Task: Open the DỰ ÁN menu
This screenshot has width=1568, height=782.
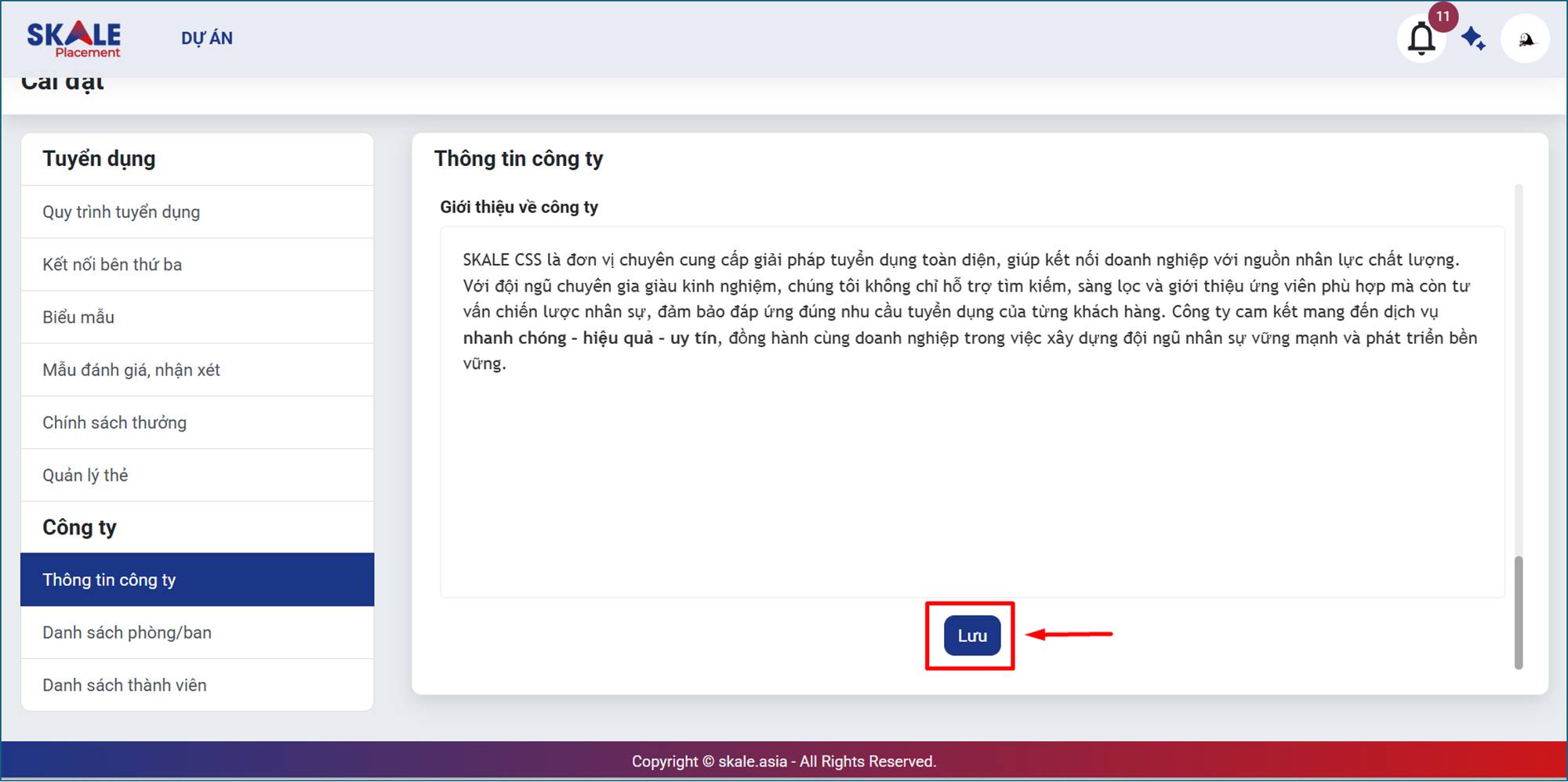Action: point(207,38)
